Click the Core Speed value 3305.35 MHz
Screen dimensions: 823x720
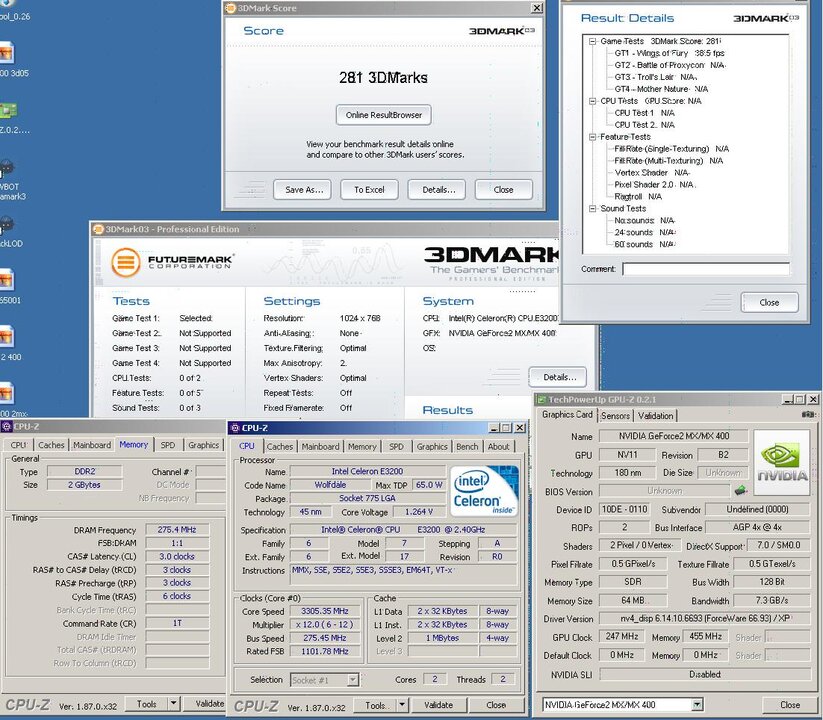pos(325,611)
